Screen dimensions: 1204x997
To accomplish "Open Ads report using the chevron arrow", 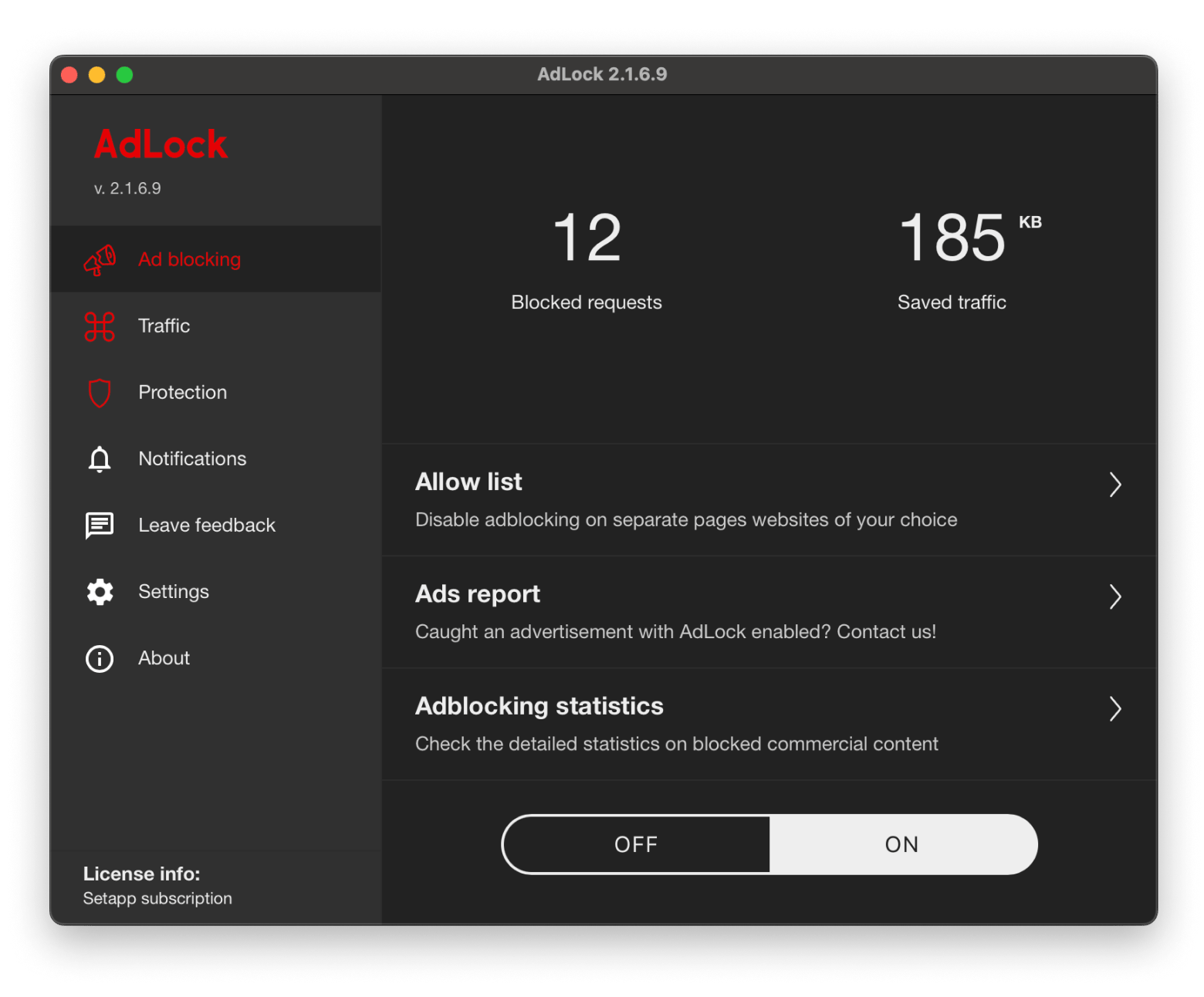I will pos(1114,597).
